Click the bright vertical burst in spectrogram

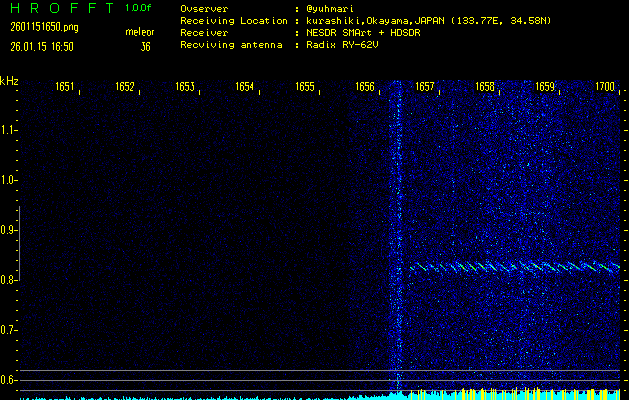click(396, 240)
